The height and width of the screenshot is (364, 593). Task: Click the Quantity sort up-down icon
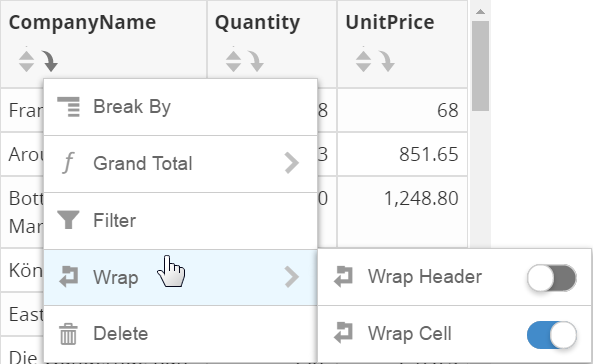[x=233, y=60]
